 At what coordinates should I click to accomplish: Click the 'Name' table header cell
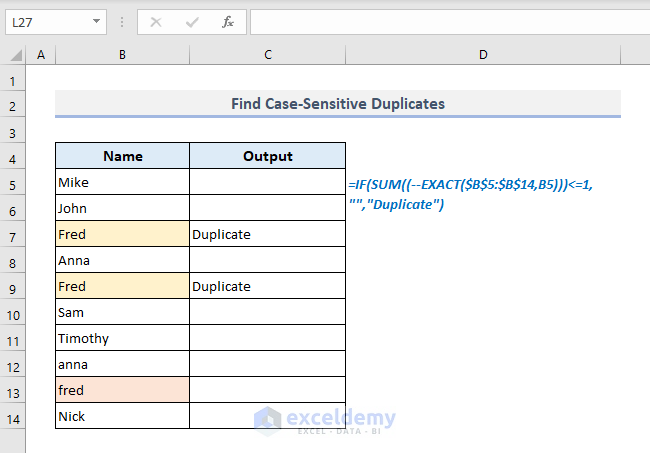click(122, 156)
